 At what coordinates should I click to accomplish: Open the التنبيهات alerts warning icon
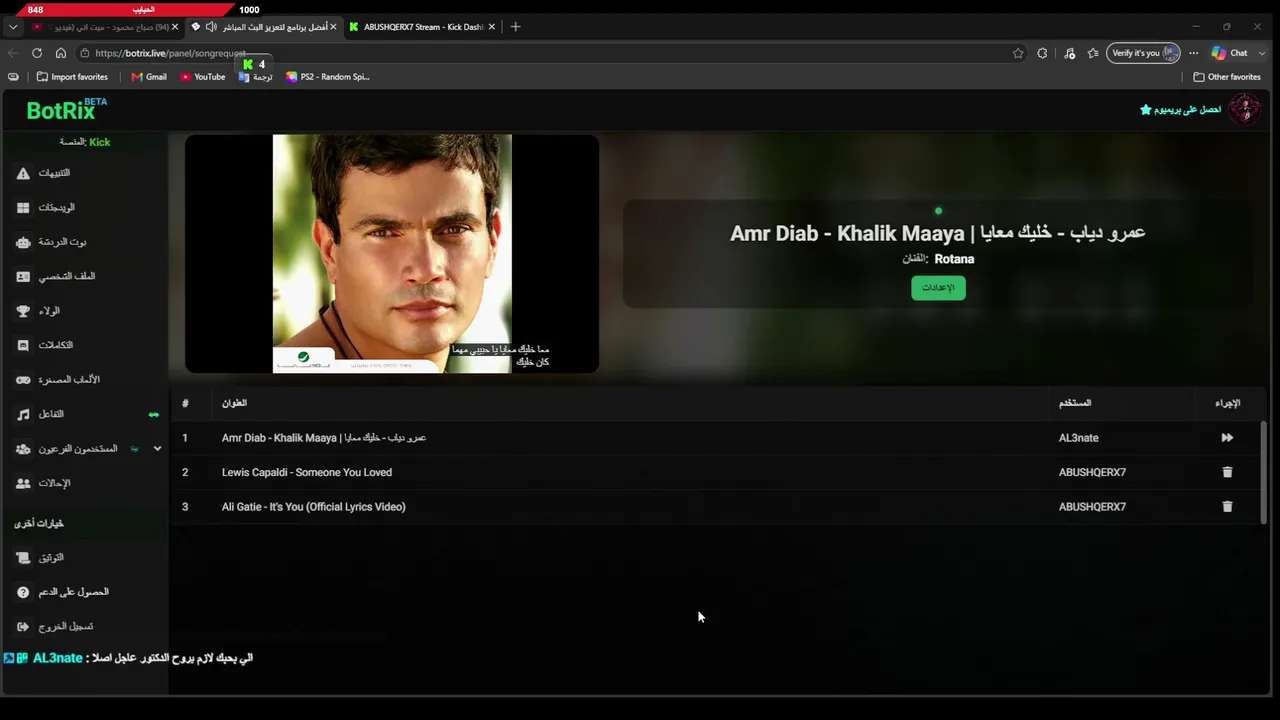[x=23, y=173]
